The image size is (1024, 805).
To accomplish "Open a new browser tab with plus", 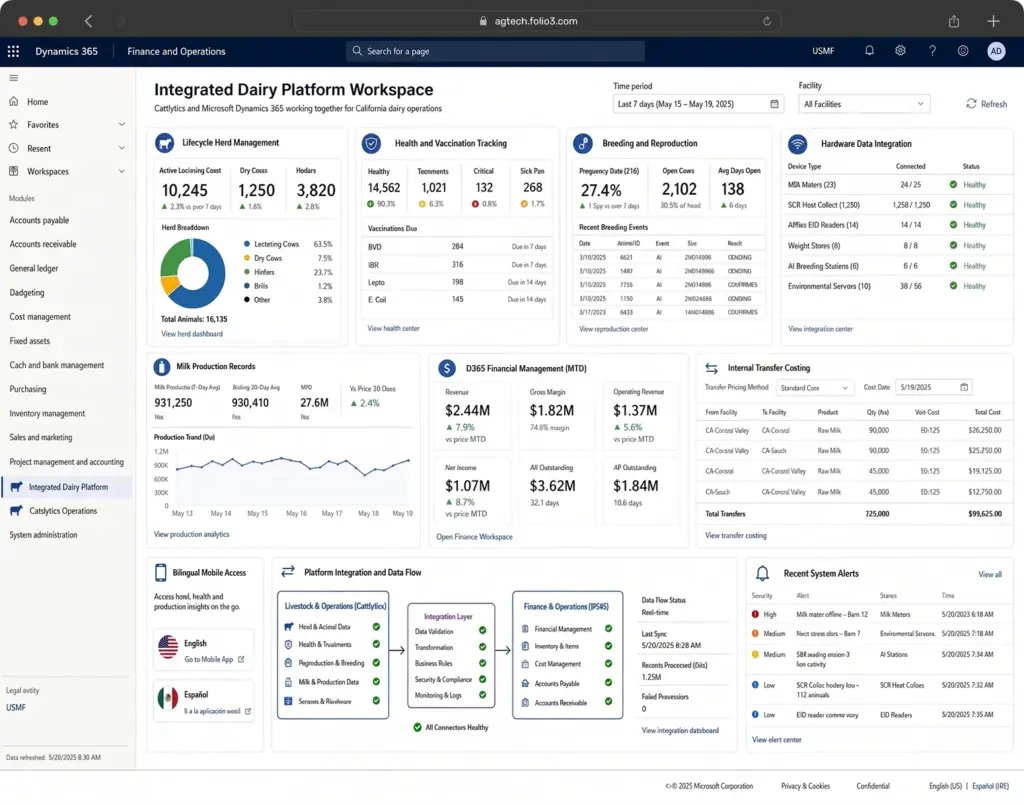I will click(993, 21).
